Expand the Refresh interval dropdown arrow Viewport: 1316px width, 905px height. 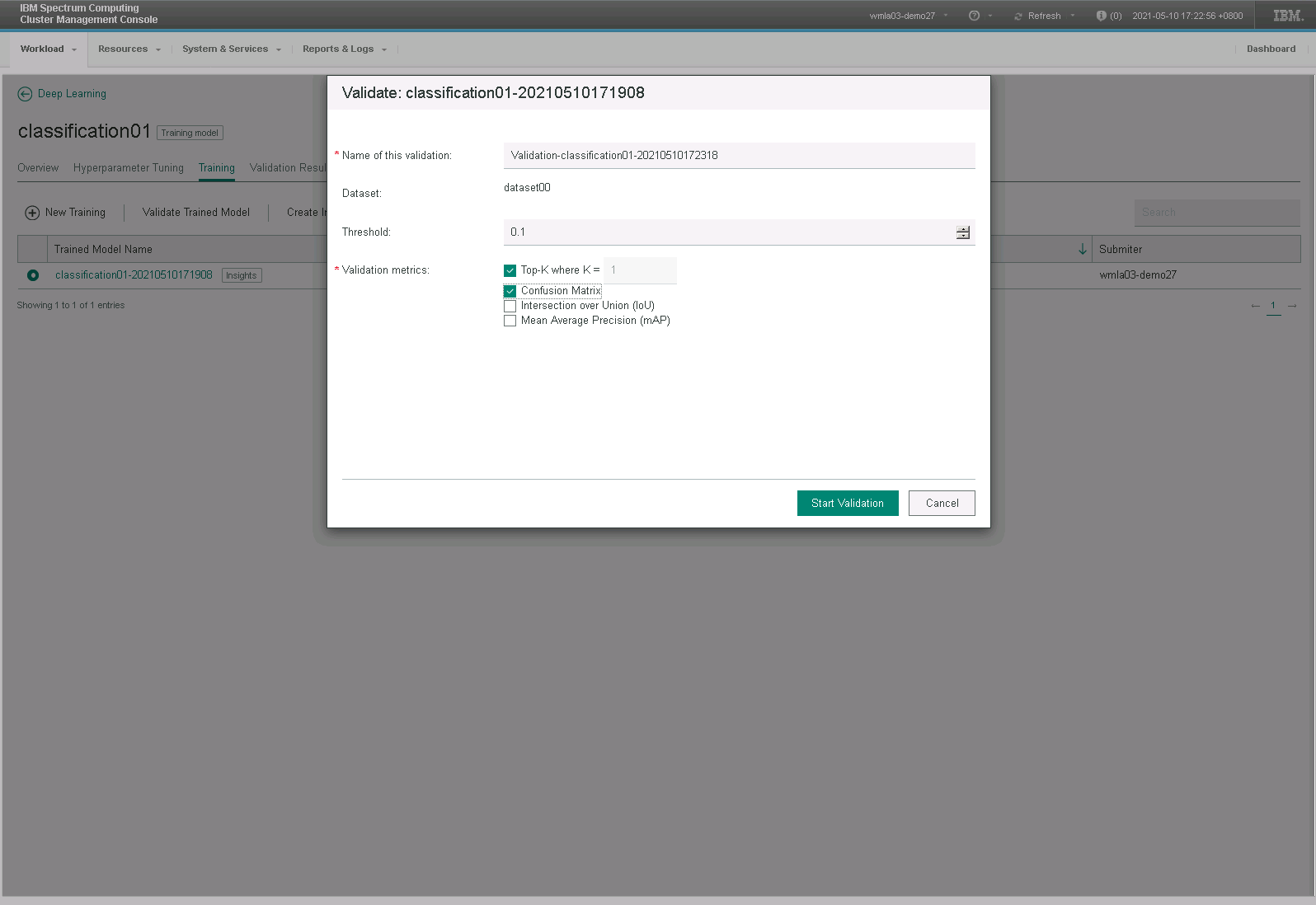pos(1073,16)
